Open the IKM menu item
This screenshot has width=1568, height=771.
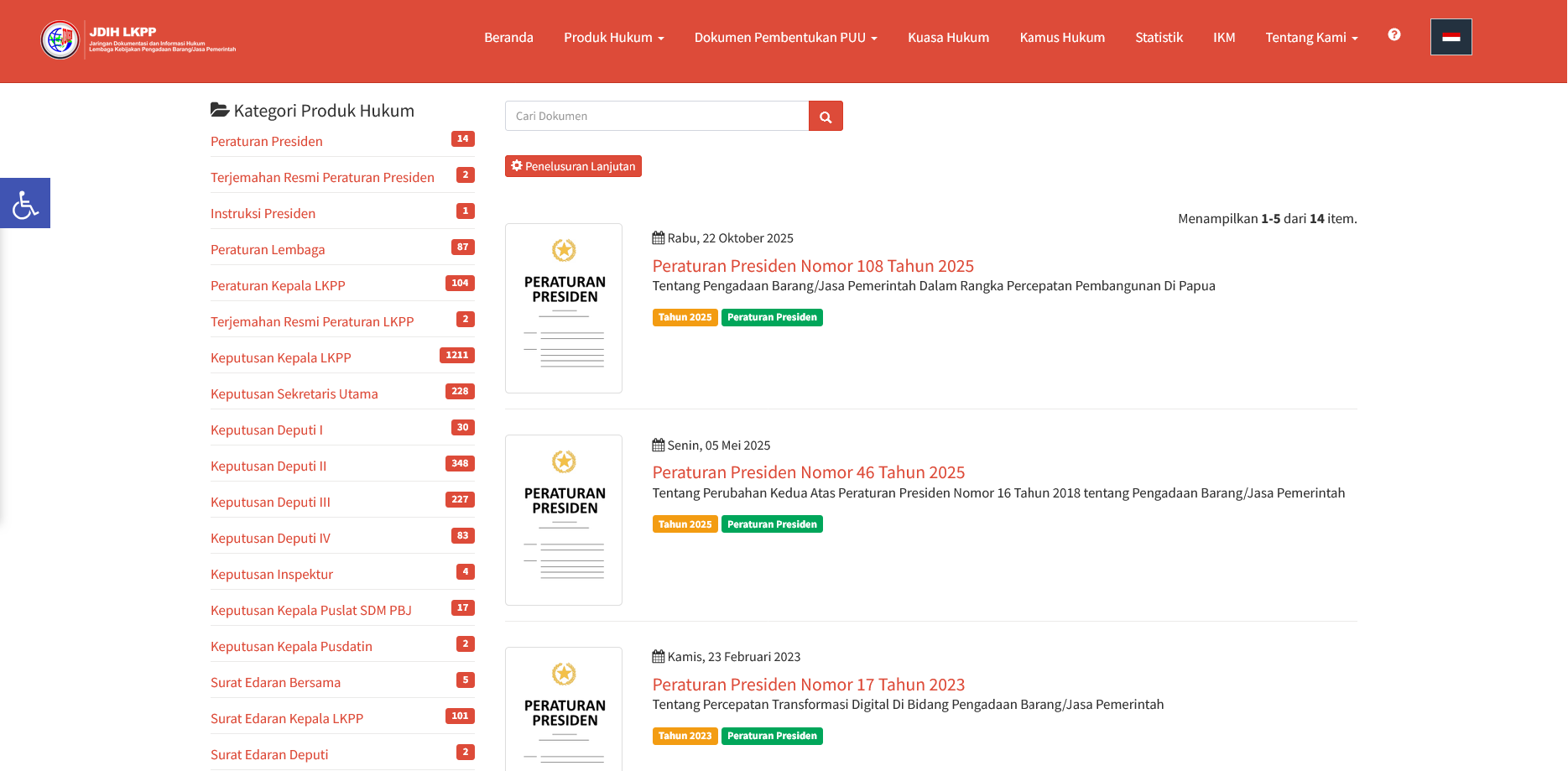tap(1224, 38)
